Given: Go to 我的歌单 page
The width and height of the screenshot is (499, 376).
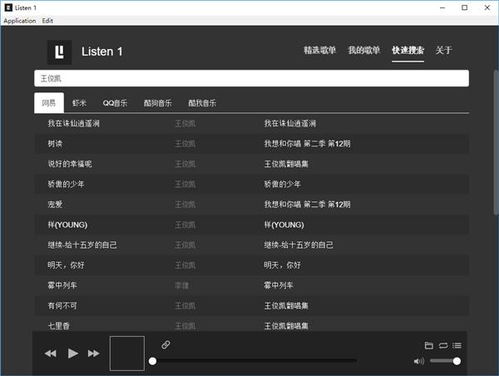Looking at the screenshot, I should click(x=364, y=50).
